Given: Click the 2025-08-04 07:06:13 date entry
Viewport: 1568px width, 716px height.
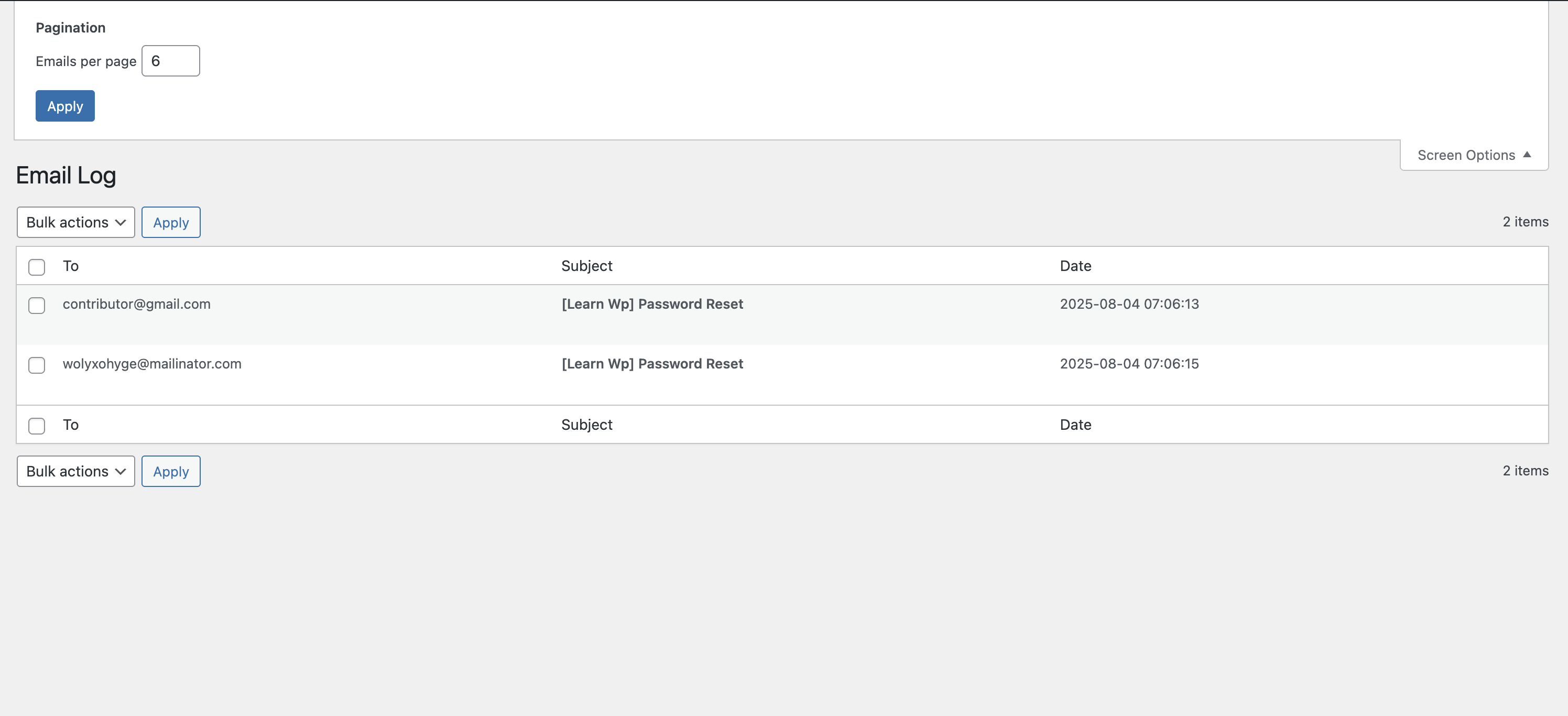Looking at the screenshot, I should 1129,304.
